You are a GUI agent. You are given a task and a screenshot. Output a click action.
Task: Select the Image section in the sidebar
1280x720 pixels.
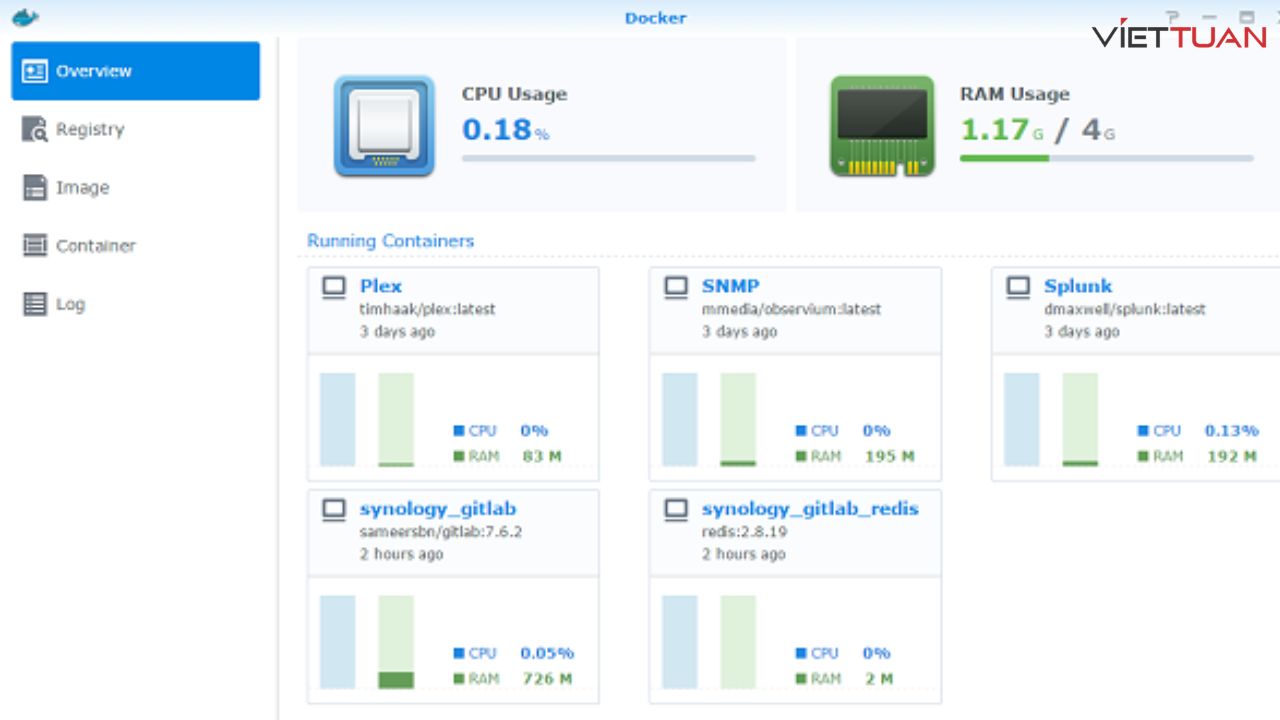click(x=83, y=187)
